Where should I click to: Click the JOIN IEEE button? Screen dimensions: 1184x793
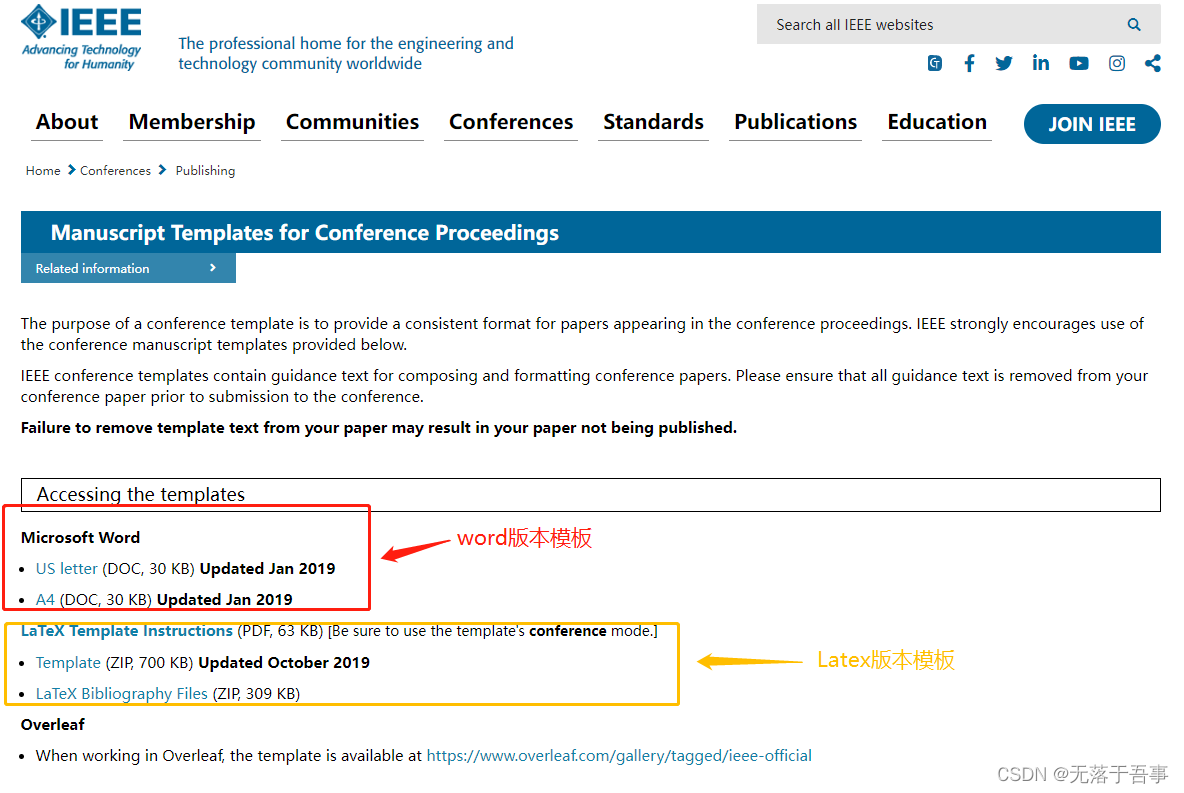[1092, 124]
